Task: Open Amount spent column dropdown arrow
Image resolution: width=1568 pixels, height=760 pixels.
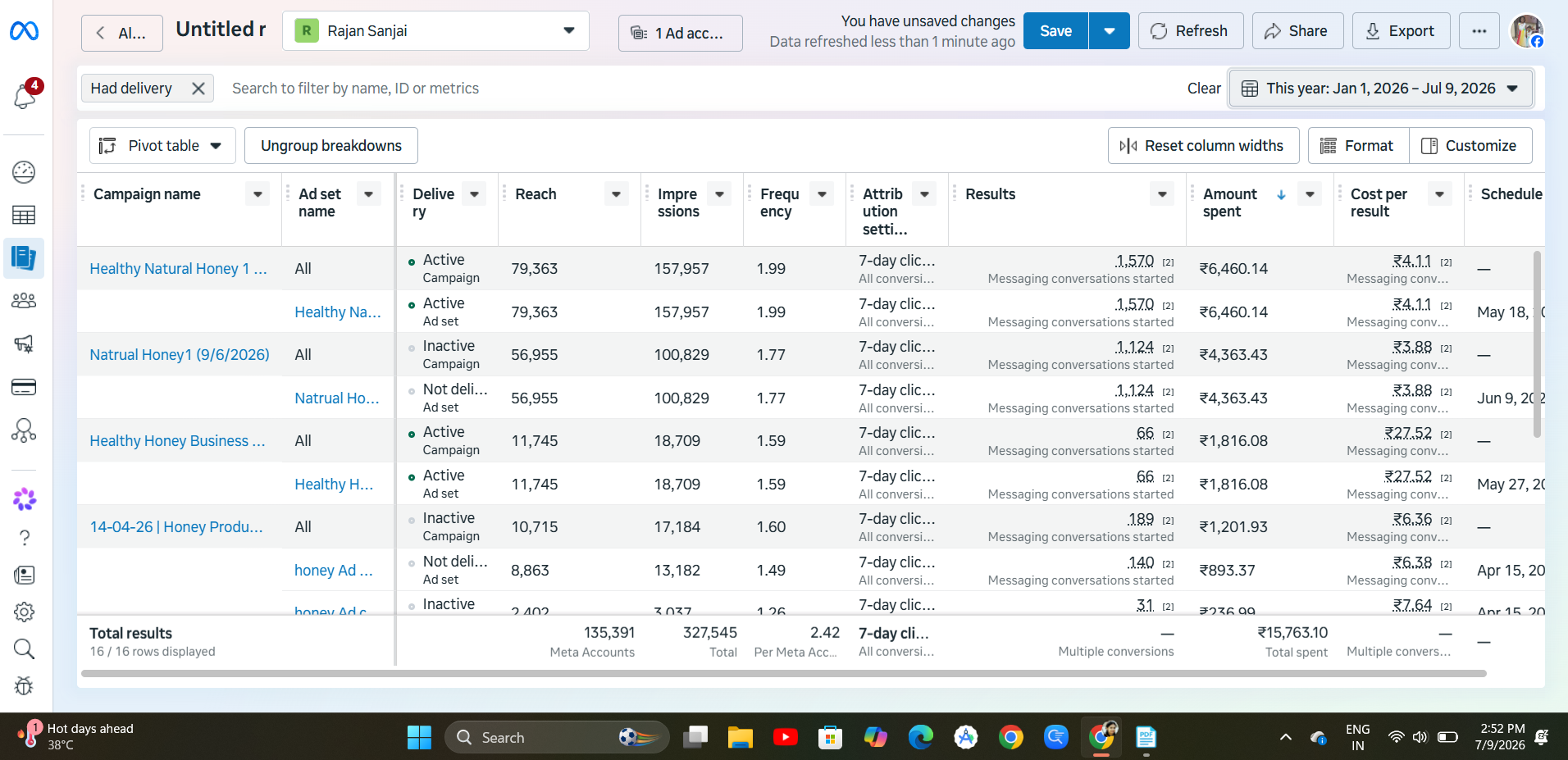Action: tap(1310, 194)
